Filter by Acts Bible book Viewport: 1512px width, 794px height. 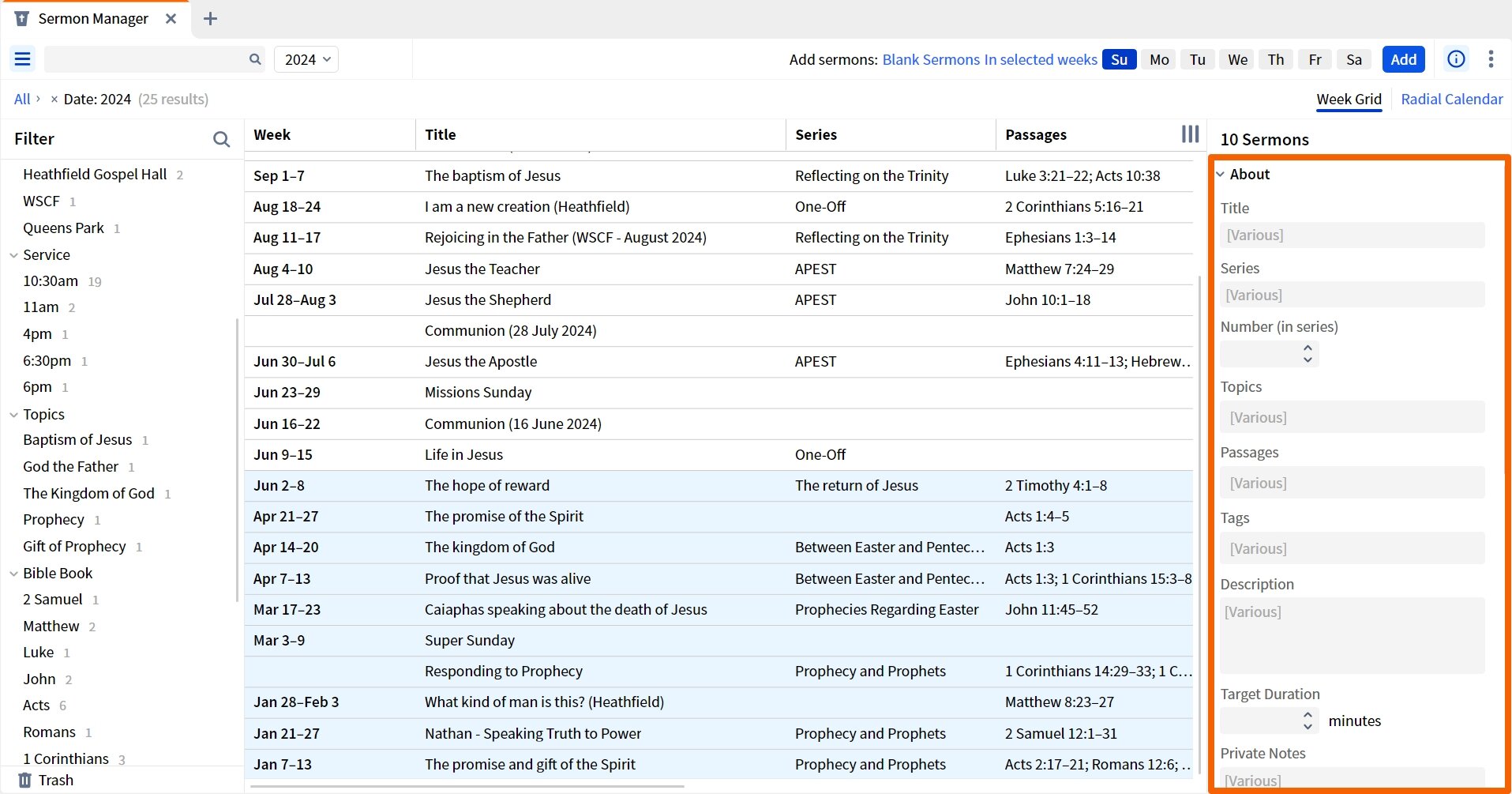coord(36,706)
